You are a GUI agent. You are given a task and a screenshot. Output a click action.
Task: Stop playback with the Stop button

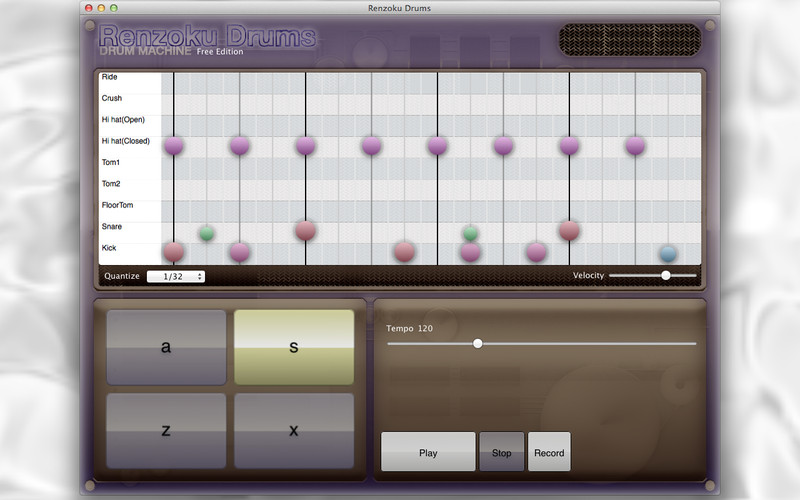[x=502, y=452]
